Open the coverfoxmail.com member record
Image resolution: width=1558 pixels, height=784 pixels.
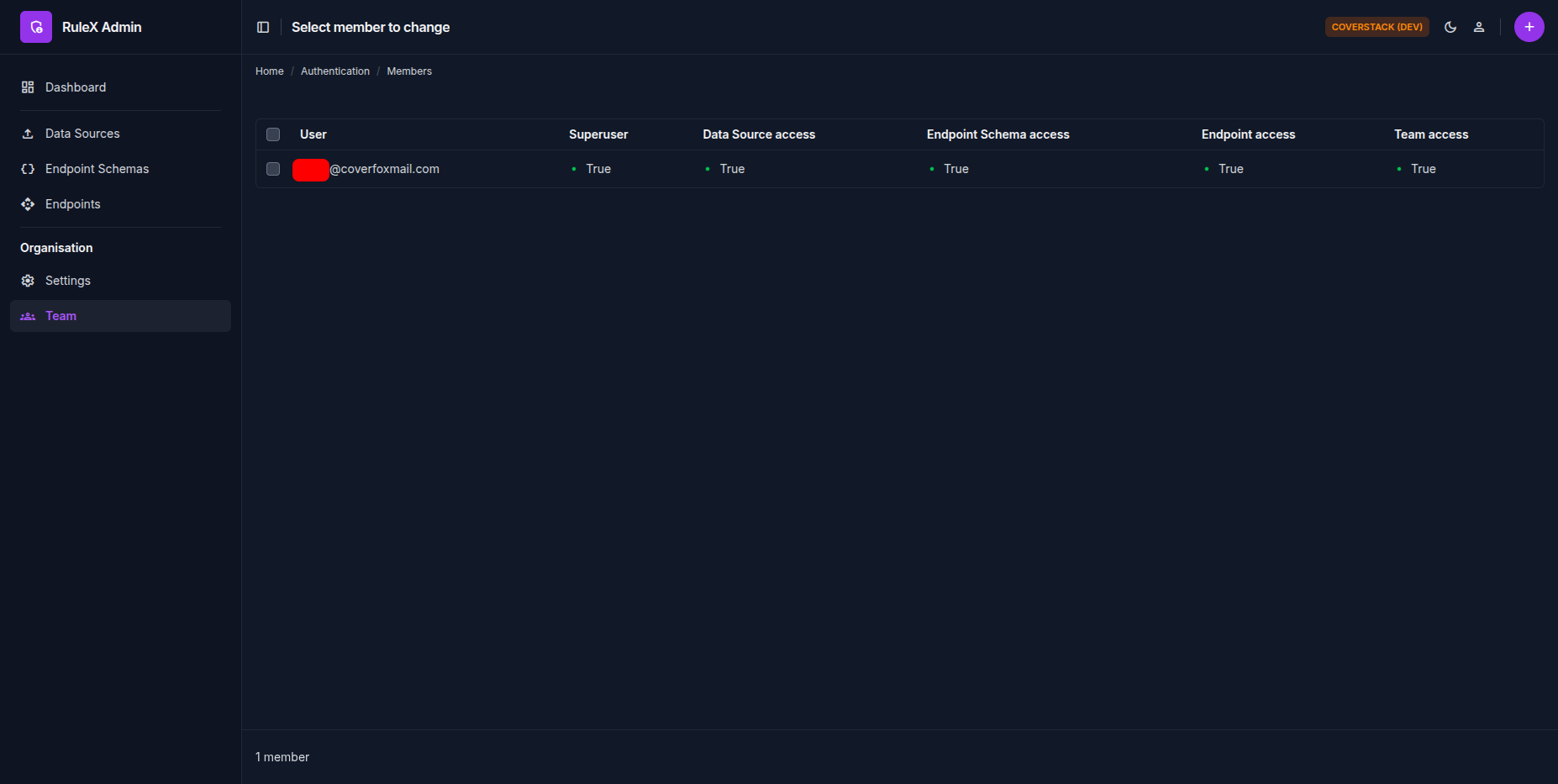[366, 169]
